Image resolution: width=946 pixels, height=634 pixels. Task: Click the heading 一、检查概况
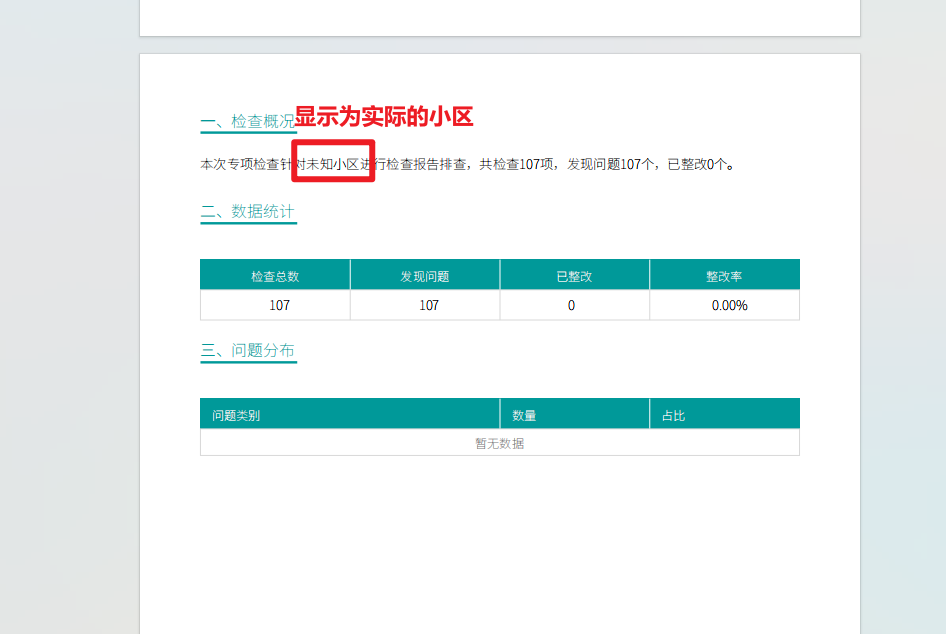point(247,118)
